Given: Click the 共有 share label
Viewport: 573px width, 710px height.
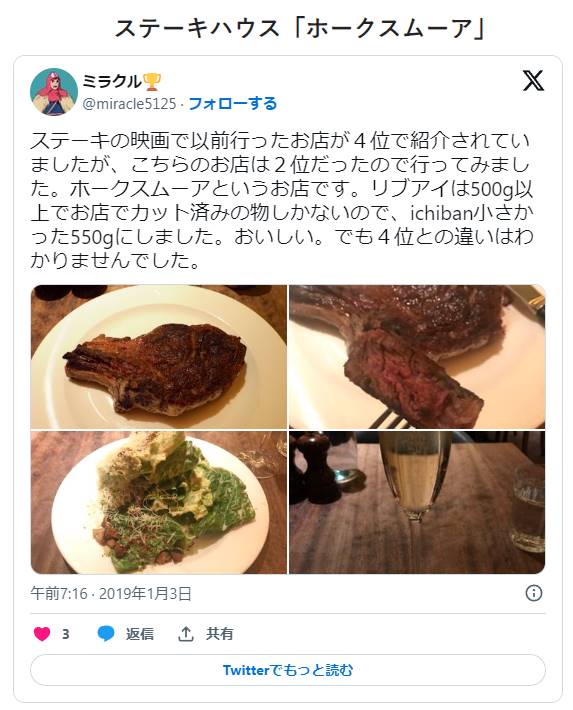Looking at the screenshot, I should click(x=220, y=633).
